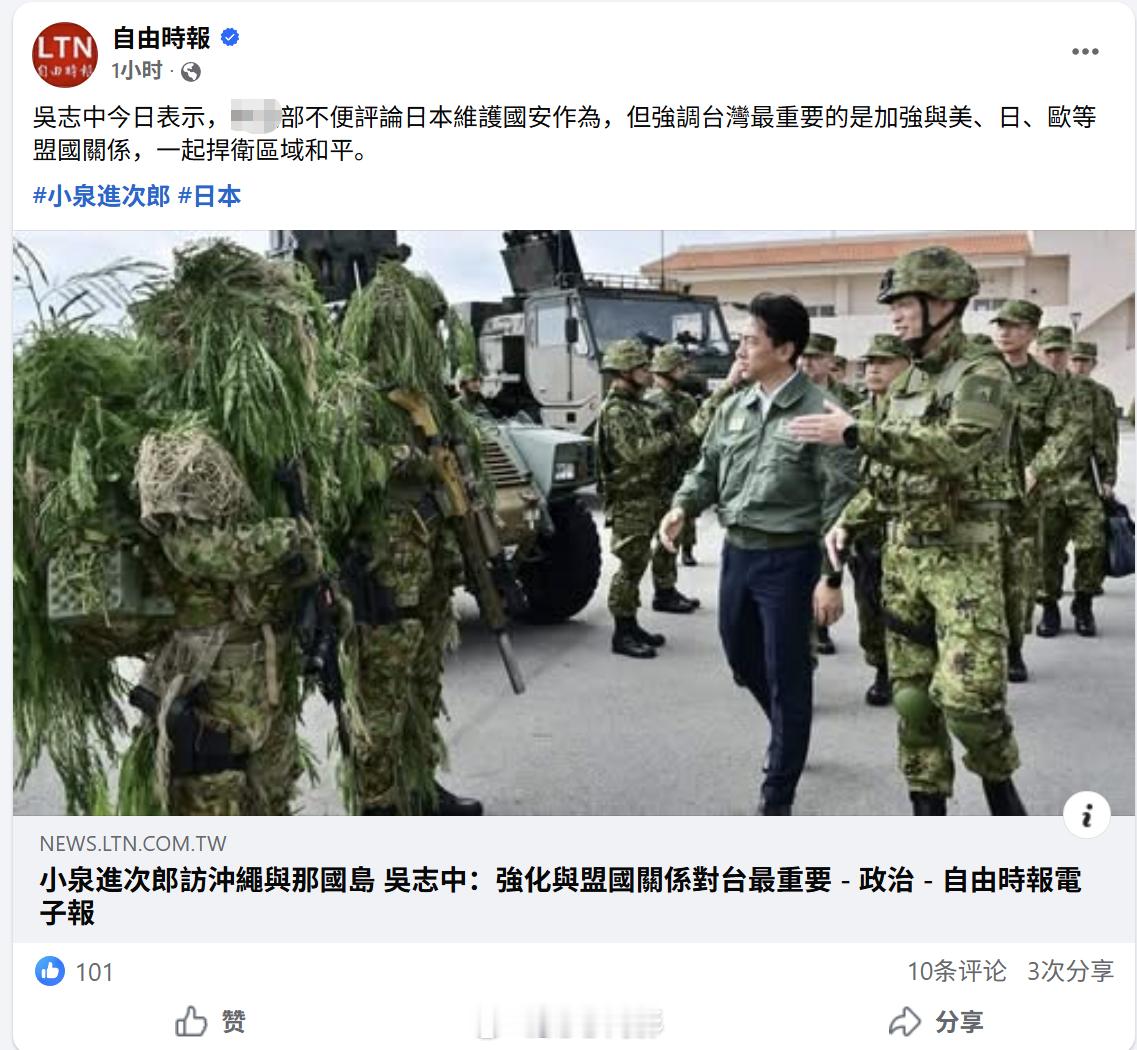Screen dimensions: 1137x1050
Task: Click the share arrow 分享 button
Action: pos(936,1021)
